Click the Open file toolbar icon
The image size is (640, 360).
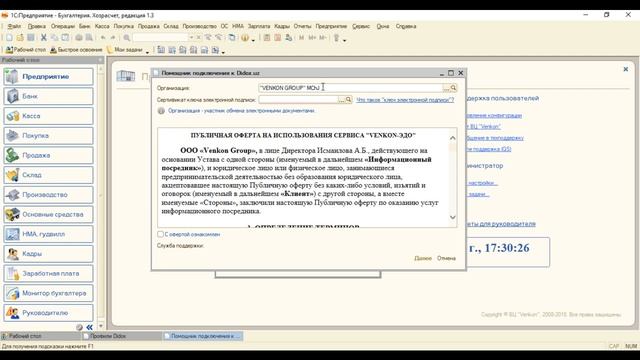pos(20,38)
